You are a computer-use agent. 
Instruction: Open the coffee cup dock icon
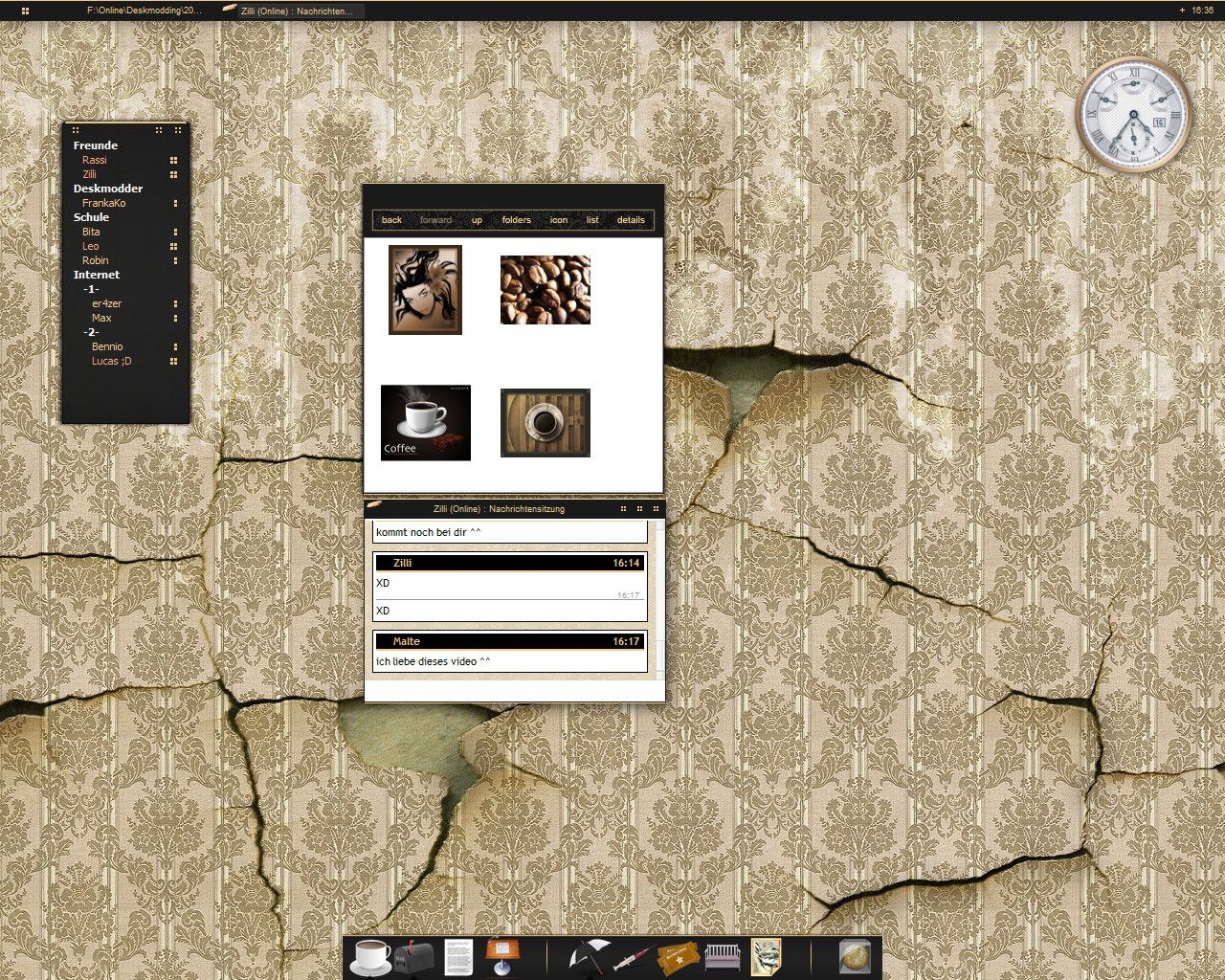pos(371,956)
